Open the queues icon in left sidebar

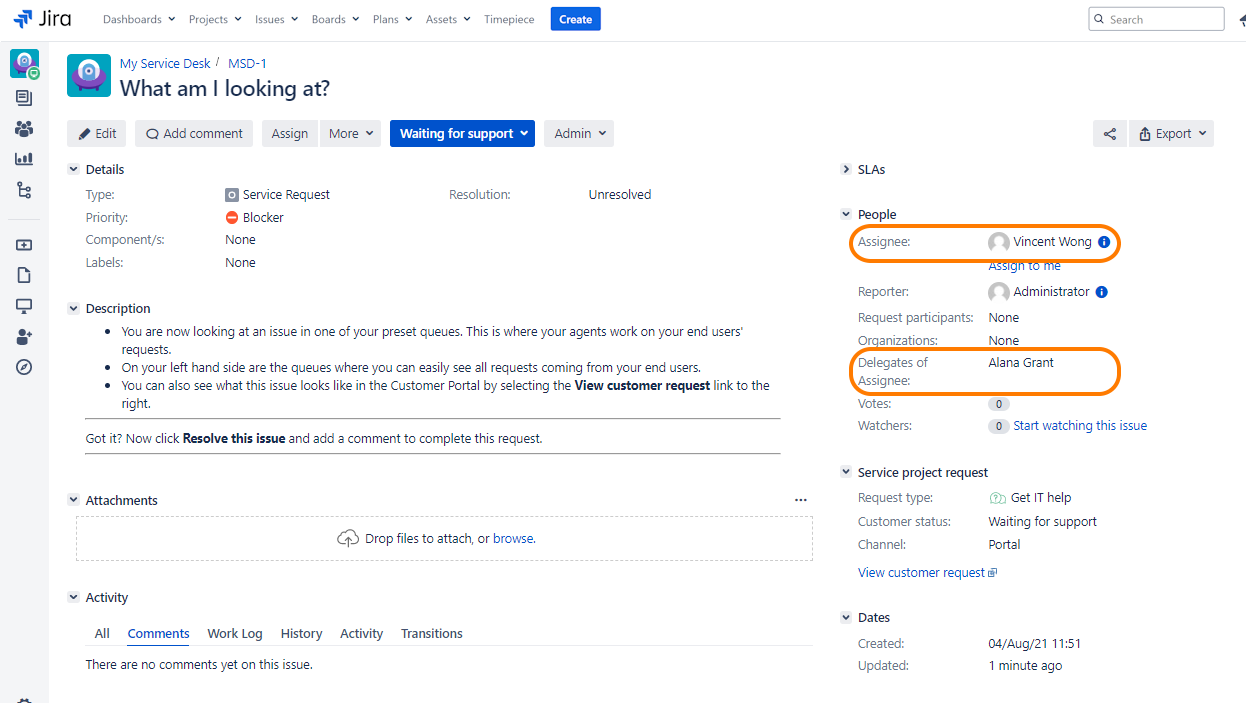tap(24, 98)
